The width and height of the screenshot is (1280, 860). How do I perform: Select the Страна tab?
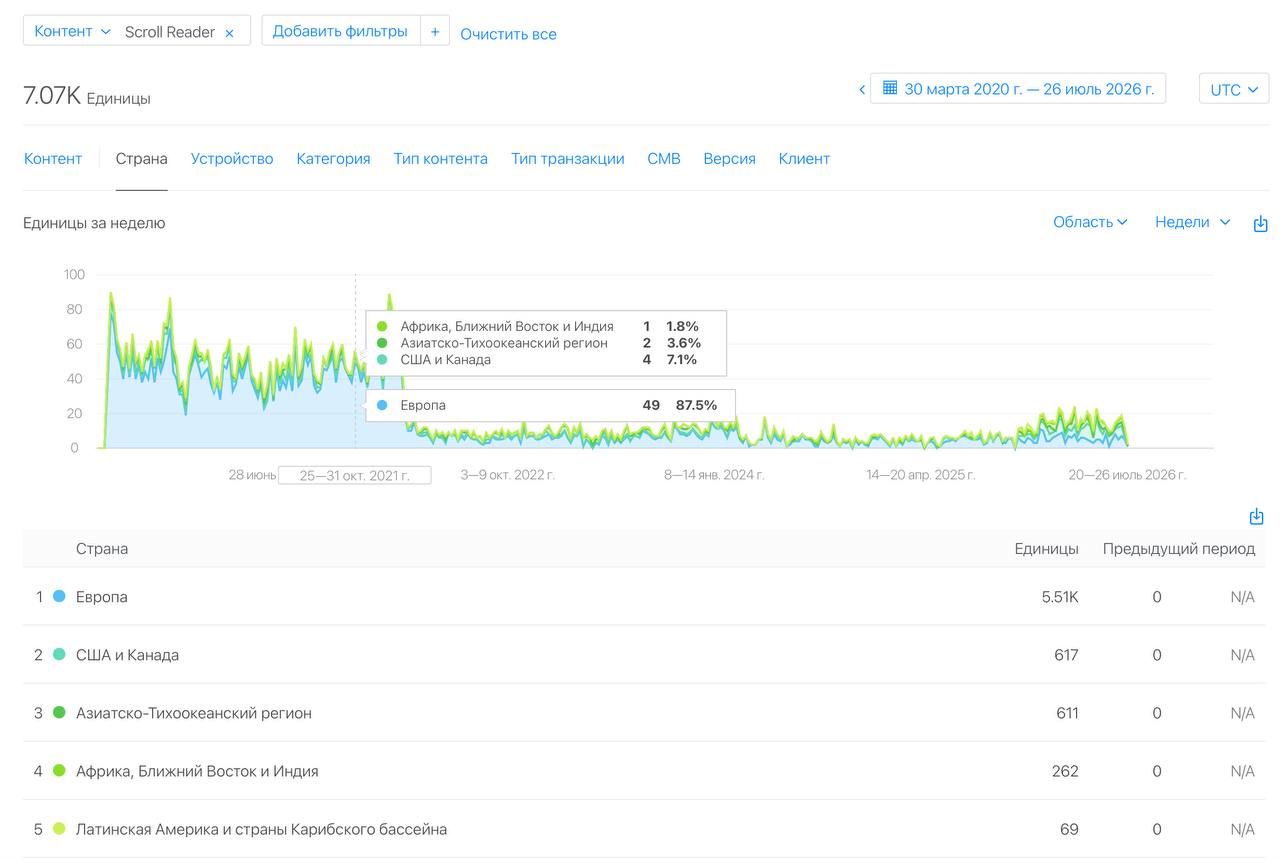pyautogui.click(x=141, y=159)
